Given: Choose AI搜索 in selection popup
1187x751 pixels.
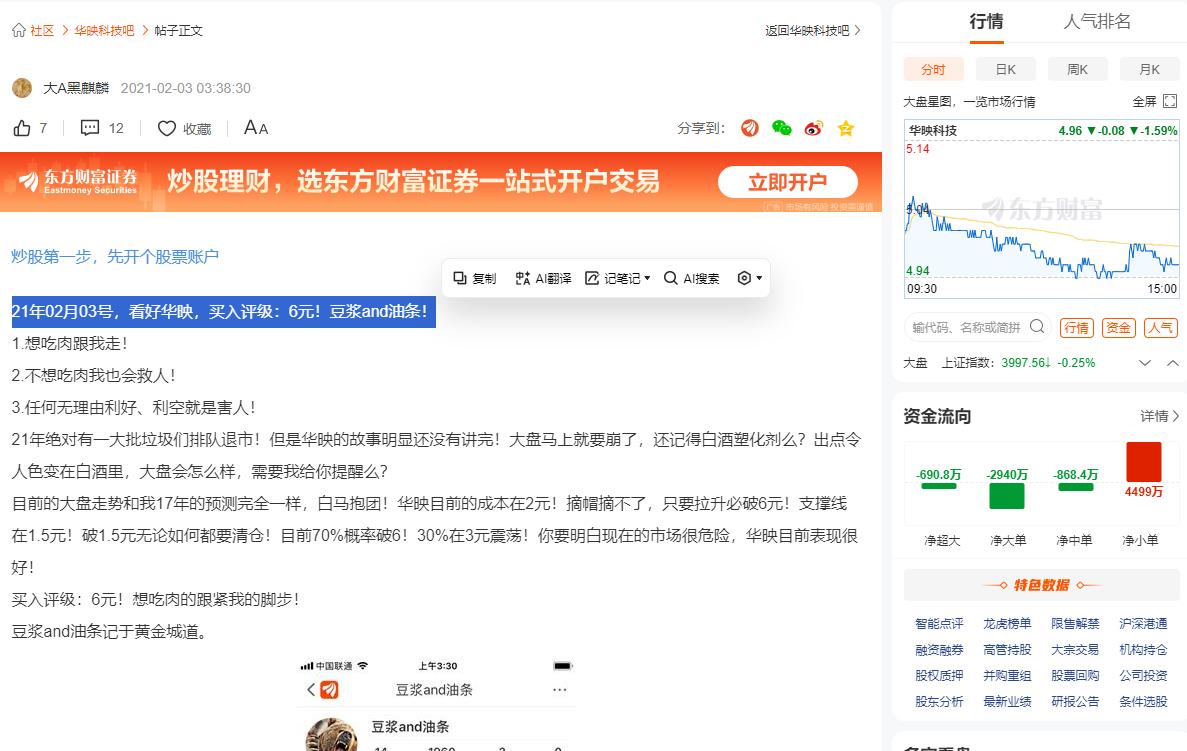Looking at the screenshot, I should [691, 279].
